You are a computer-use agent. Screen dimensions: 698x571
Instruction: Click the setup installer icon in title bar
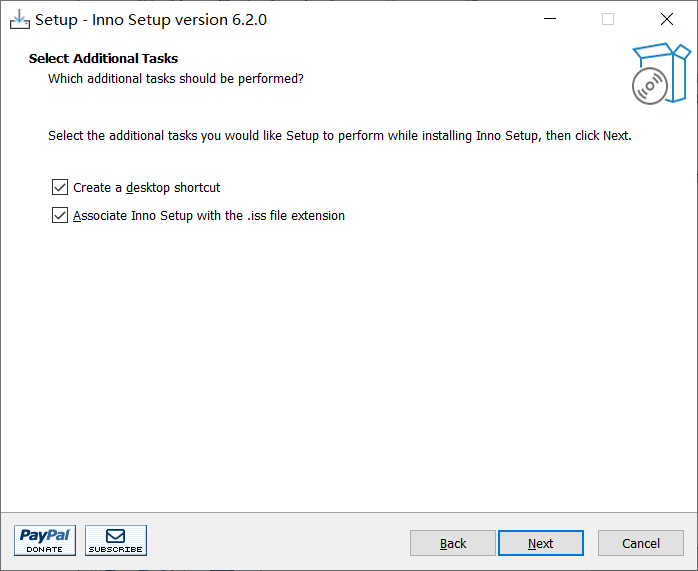[20, 20]
